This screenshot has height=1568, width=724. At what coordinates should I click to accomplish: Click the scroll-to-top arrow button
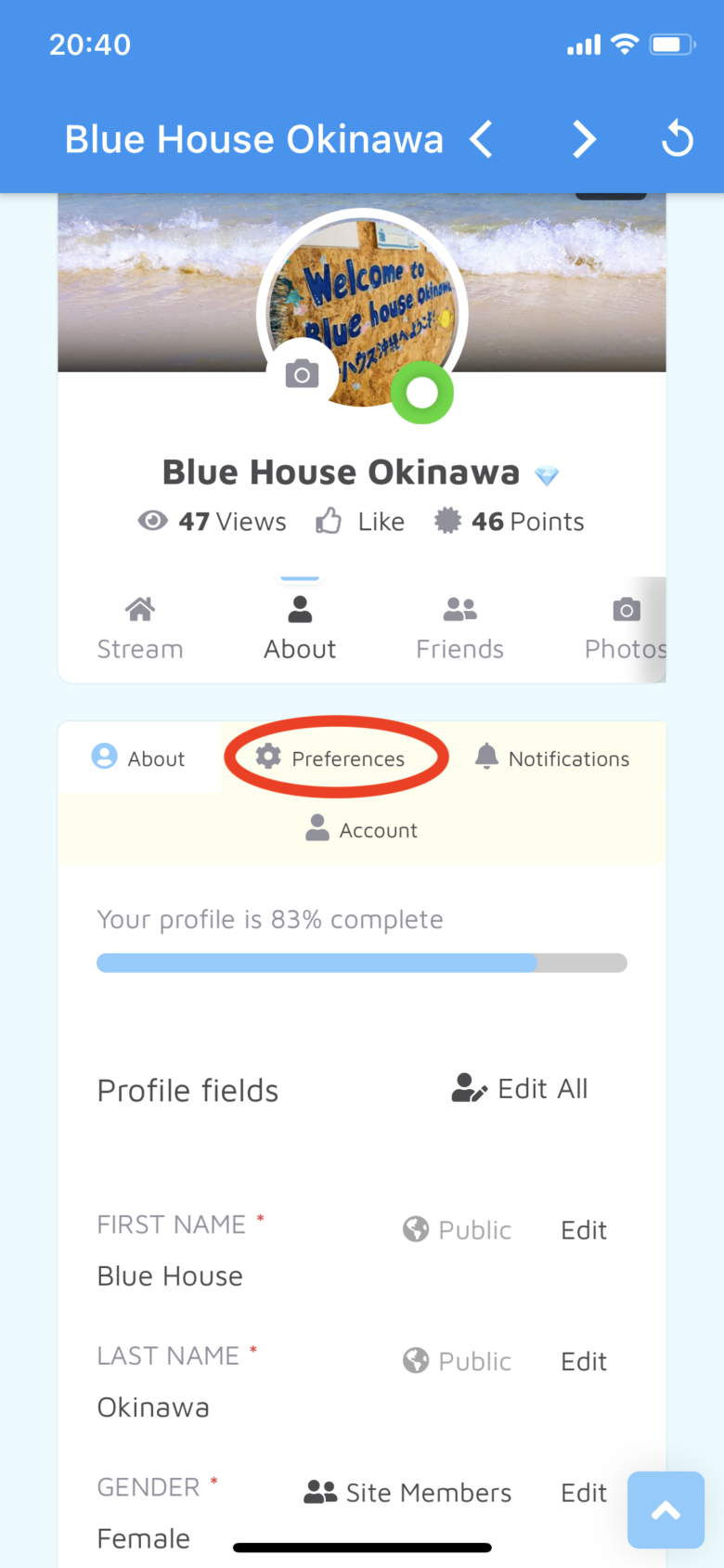pos(666,1510)
